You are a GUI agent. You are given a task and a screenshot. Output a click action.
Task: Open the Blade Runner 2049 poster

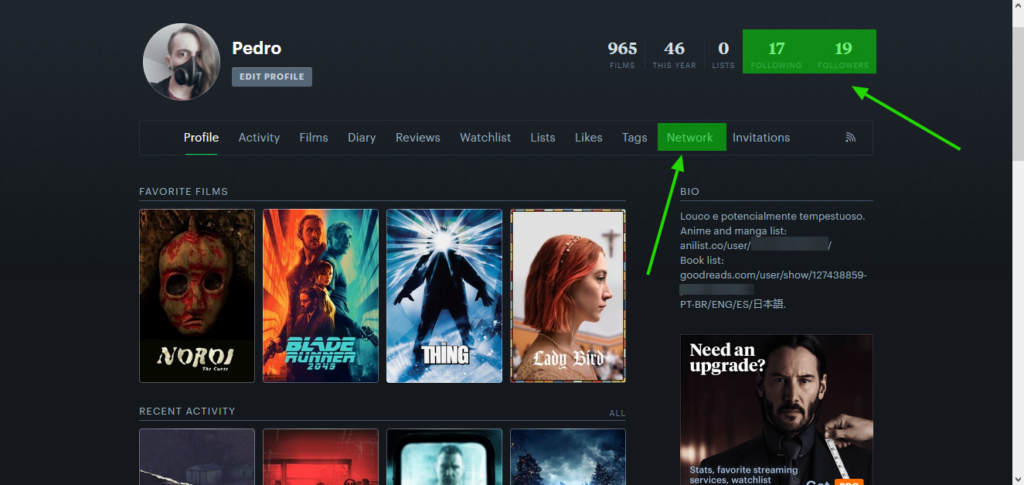pos(321,295)
